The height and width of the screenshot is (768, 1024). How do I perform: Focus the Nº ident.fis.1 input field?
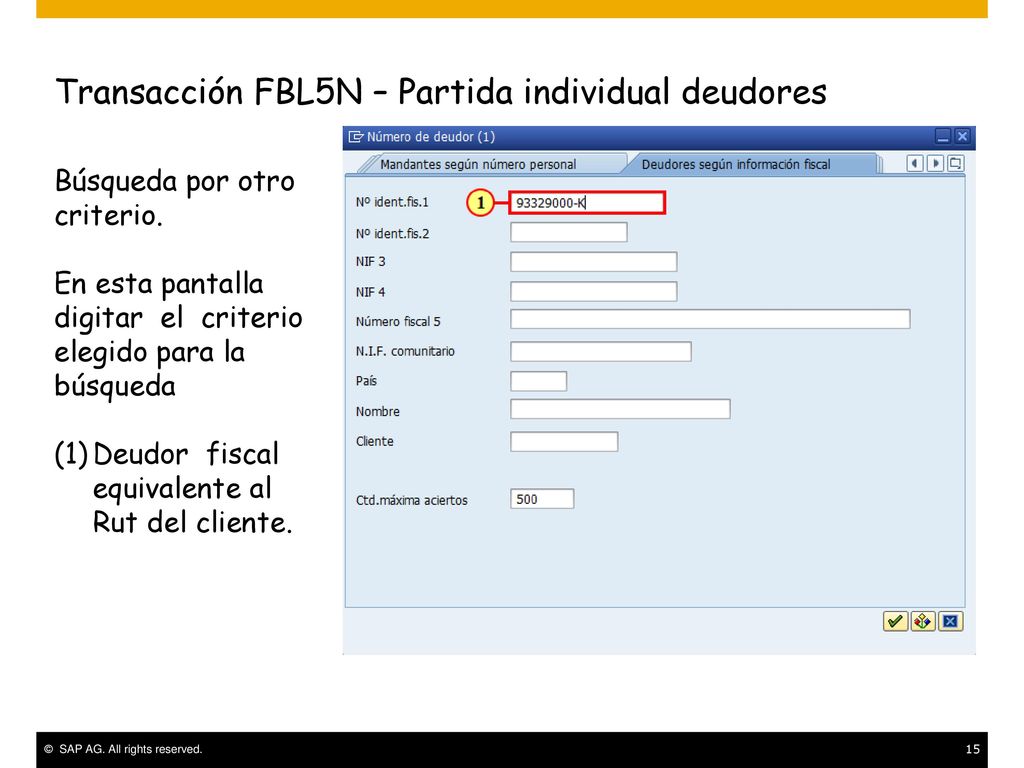[587, 202]
